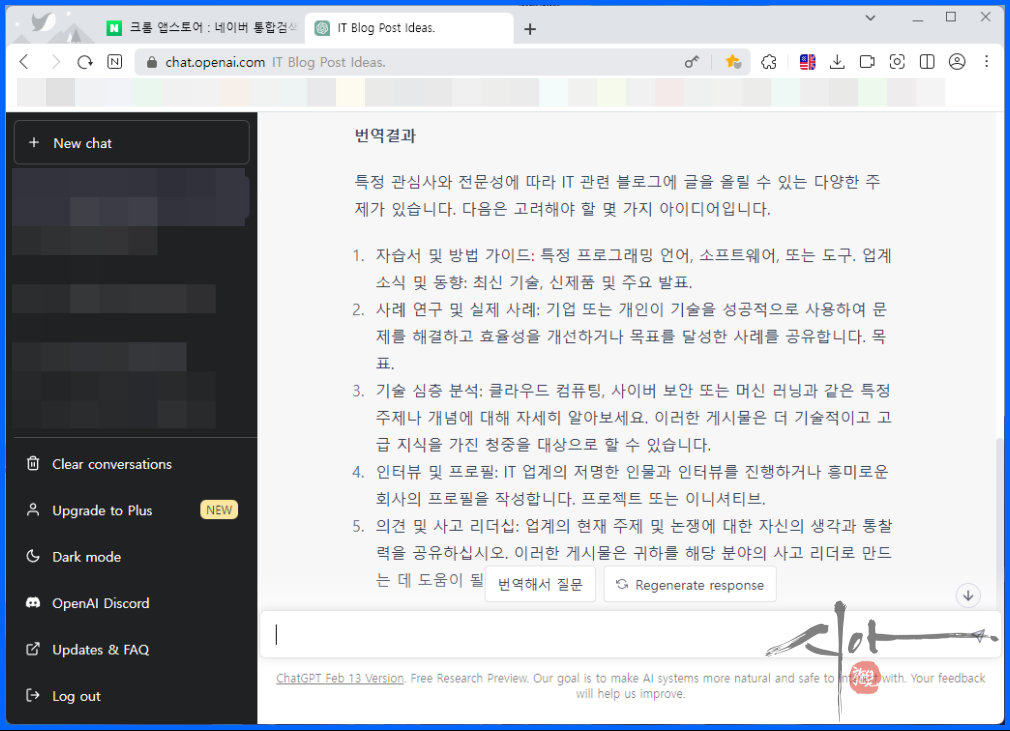This screenshot has height=731, width=1010.
Task: Click Regenerate response
Action: coord(690,584)
